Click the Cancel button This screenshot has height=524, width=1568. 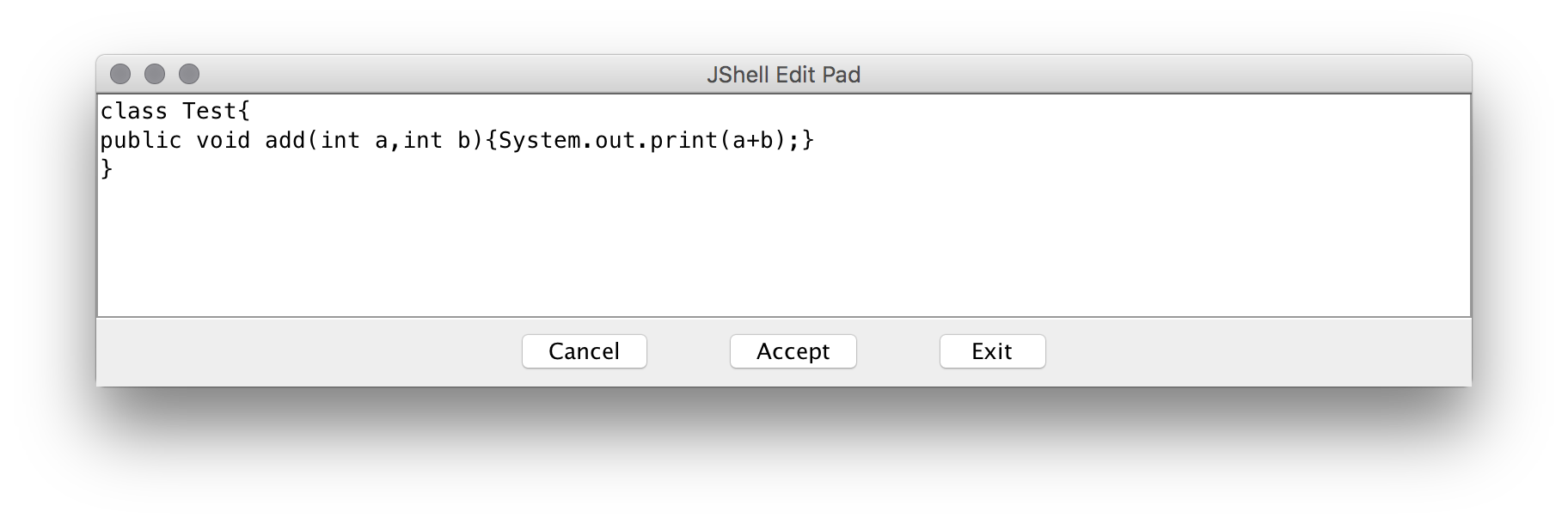click(584, 351)
